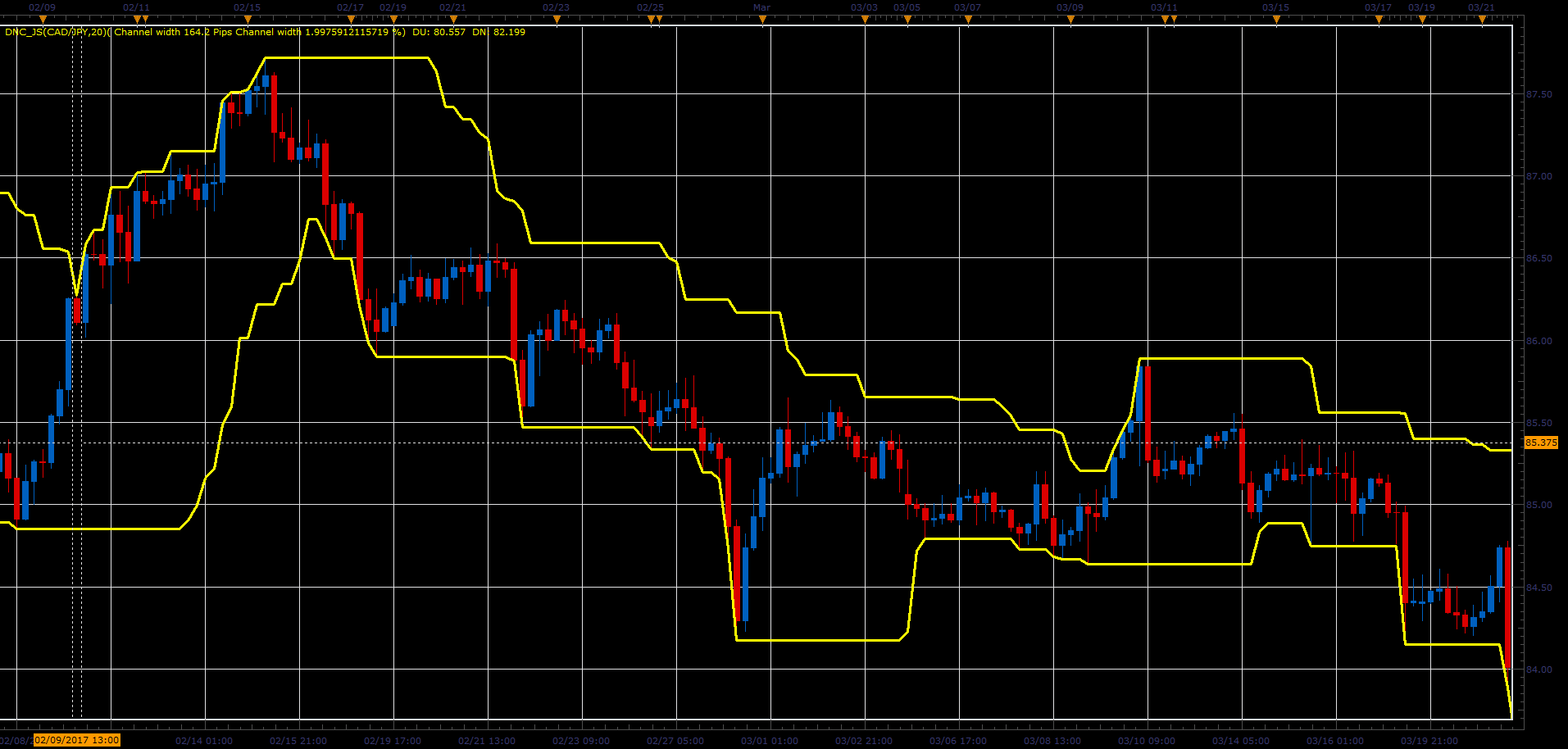Select the orange marker under 03/15
This screenshot has height=749, width=1568.
[x=1276, y=20]
